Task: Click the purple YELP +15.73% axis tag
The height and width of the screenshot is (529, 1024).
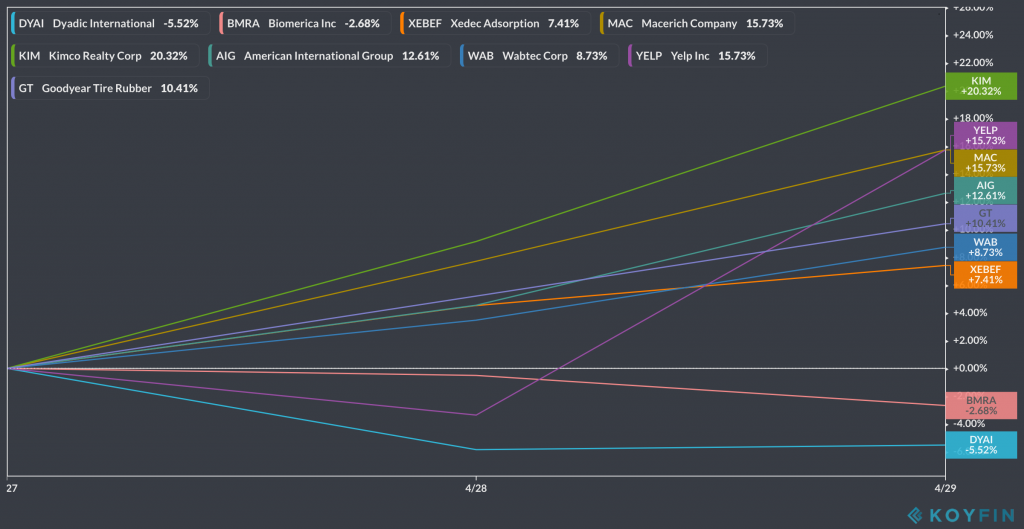Action: click(x=984, y=135)
